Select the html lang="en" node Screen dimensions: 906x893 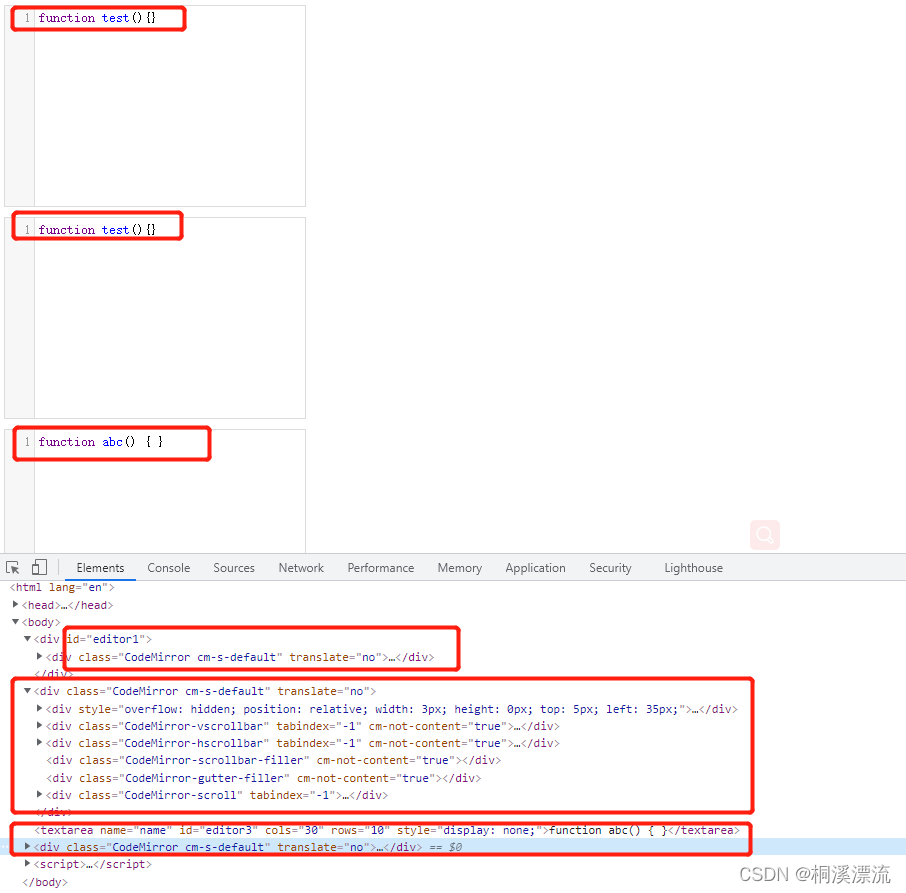62,587
